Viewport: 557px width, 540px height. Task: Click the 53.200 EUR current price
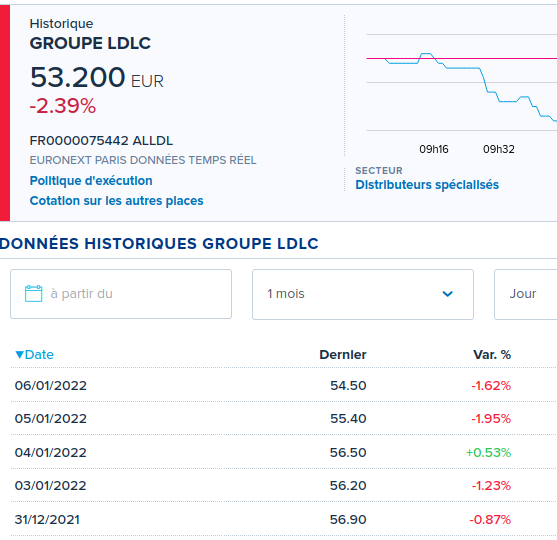(97, 77)
